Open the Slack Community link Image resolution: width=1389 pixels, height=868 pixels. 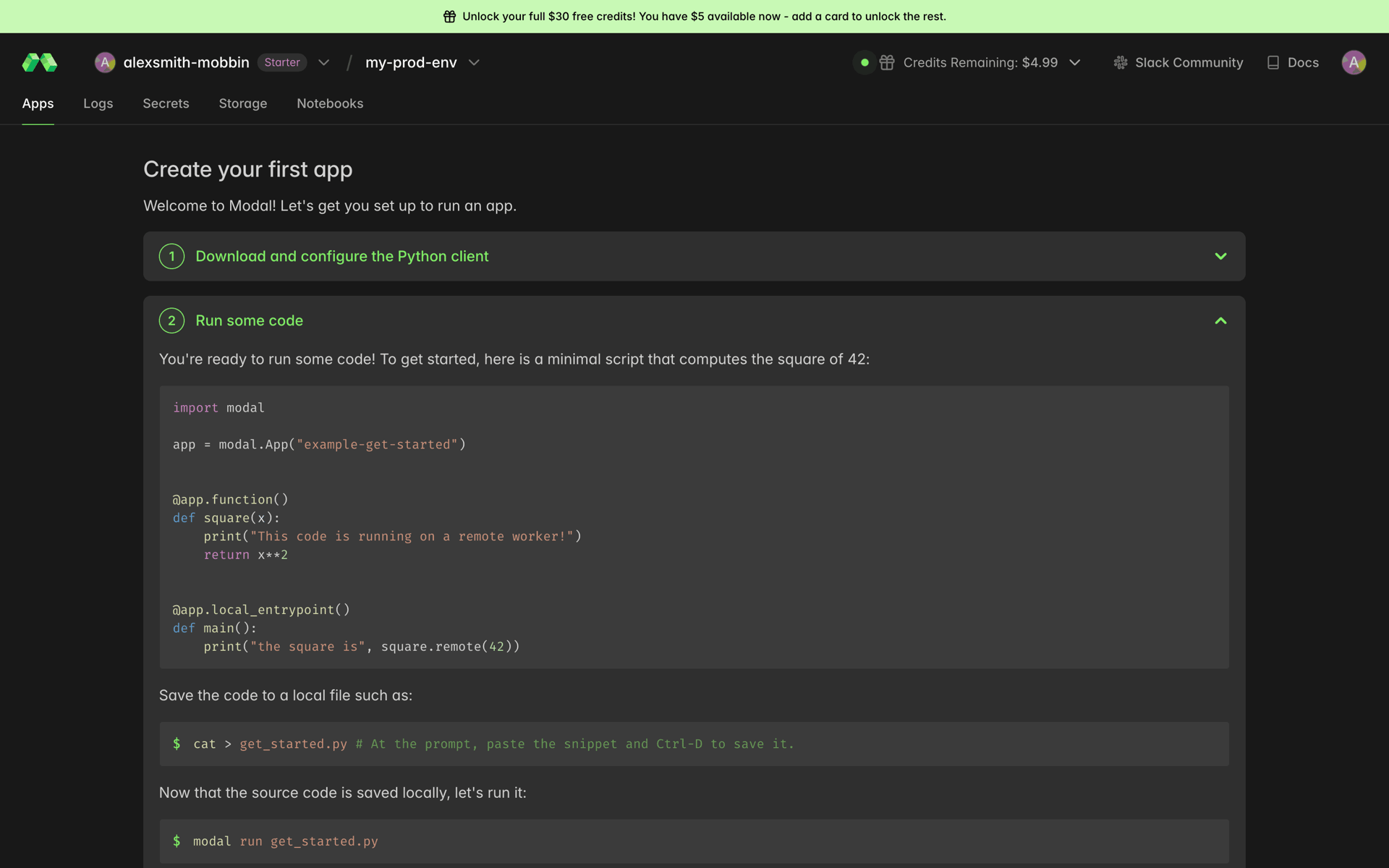pos(1189,63)
